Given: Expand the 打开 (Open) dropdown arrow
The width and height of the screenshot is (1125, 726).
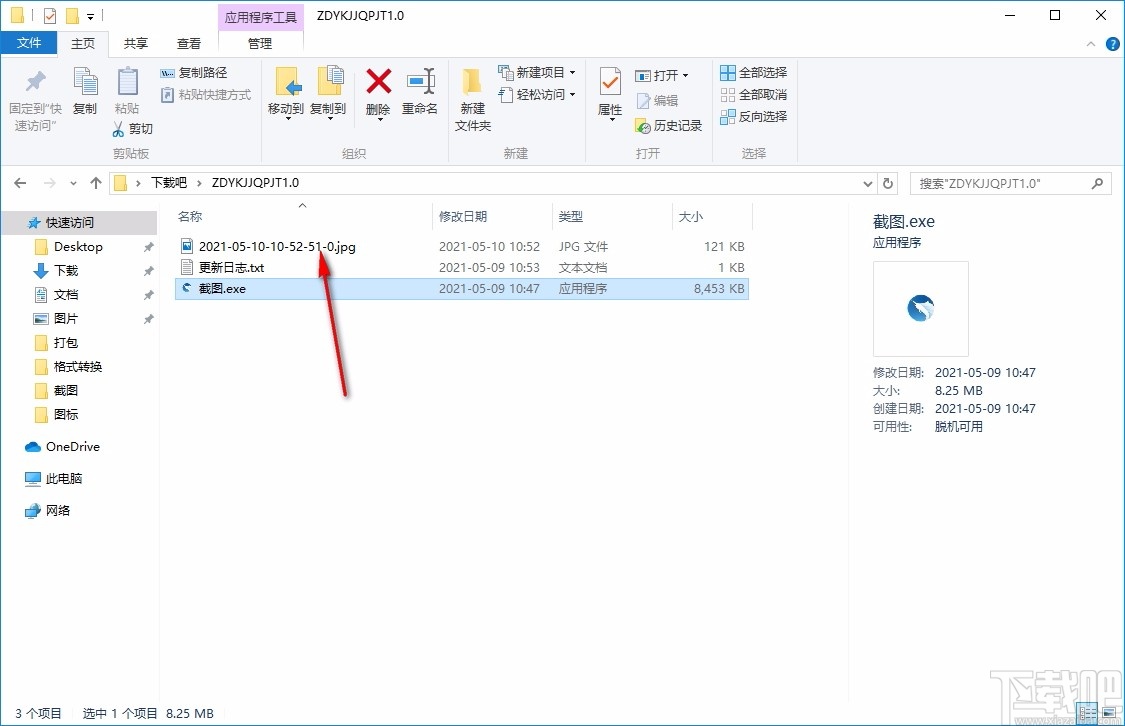Looking at the screenshot, I should click(x=684, y=73).
